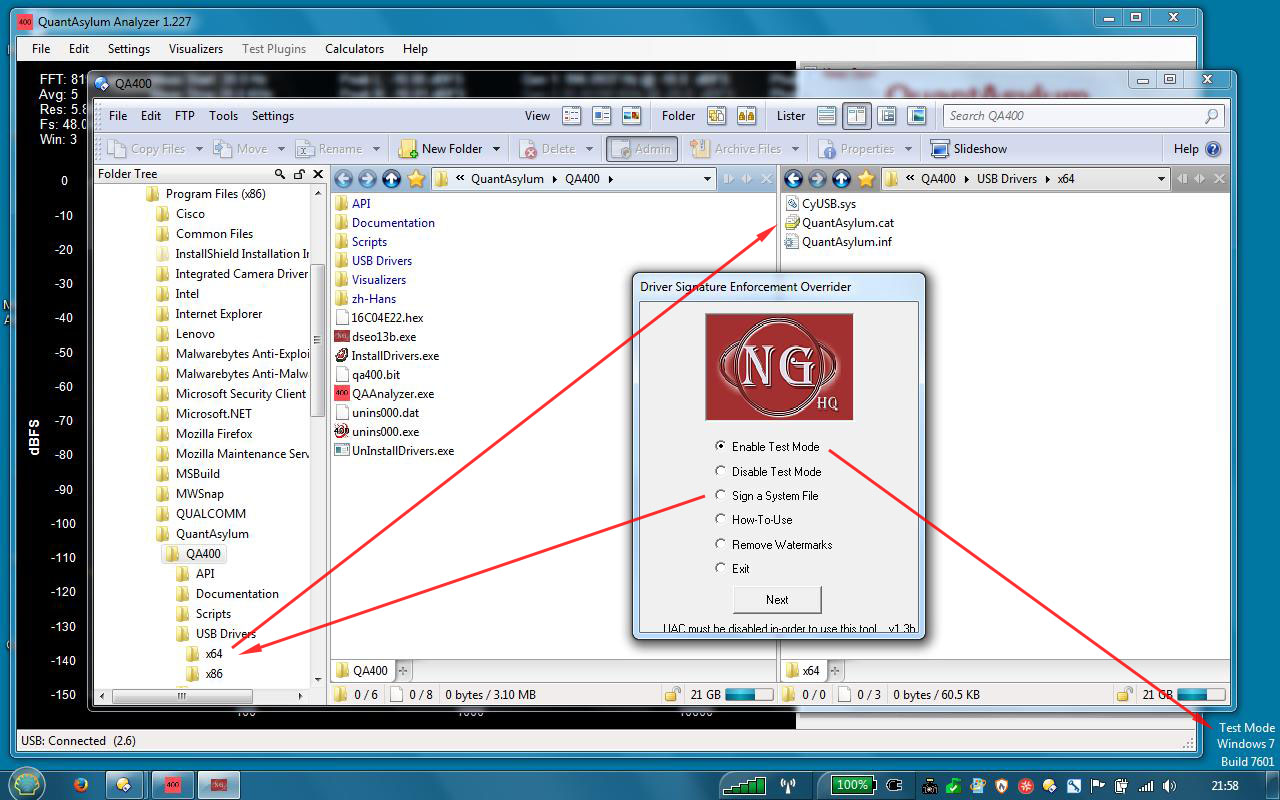Click right pane disk space bar
This screenshot has width=1280, height=800.
point(1201,694)
